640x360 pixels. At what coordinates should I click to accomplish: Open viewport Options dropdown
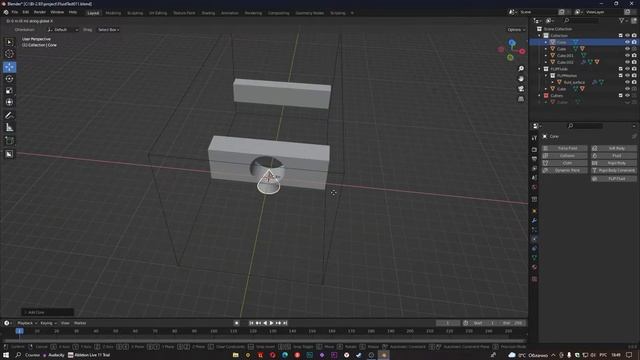[516, 30]
